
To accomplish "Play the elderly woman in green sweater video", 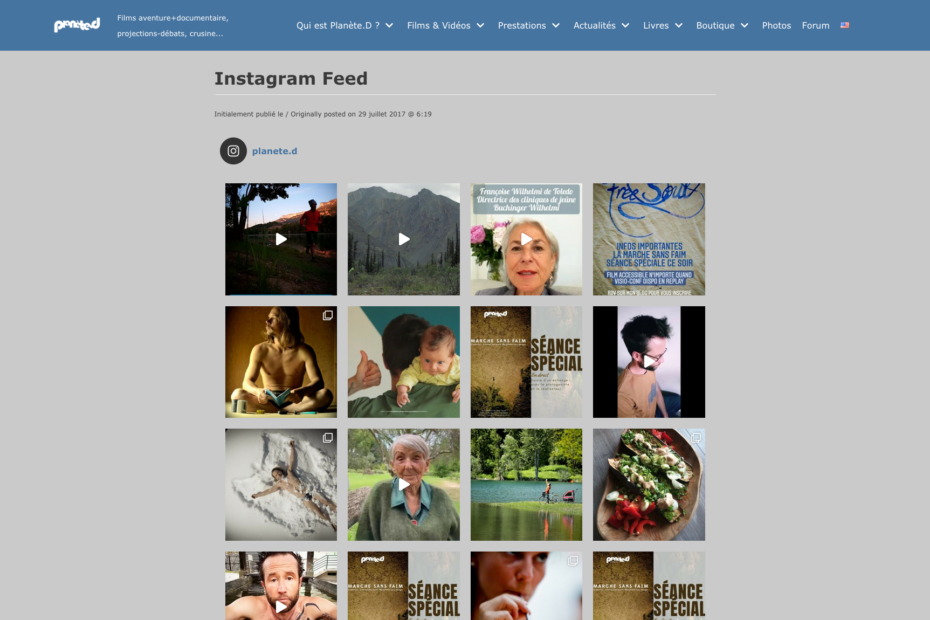I will [403, 485].
